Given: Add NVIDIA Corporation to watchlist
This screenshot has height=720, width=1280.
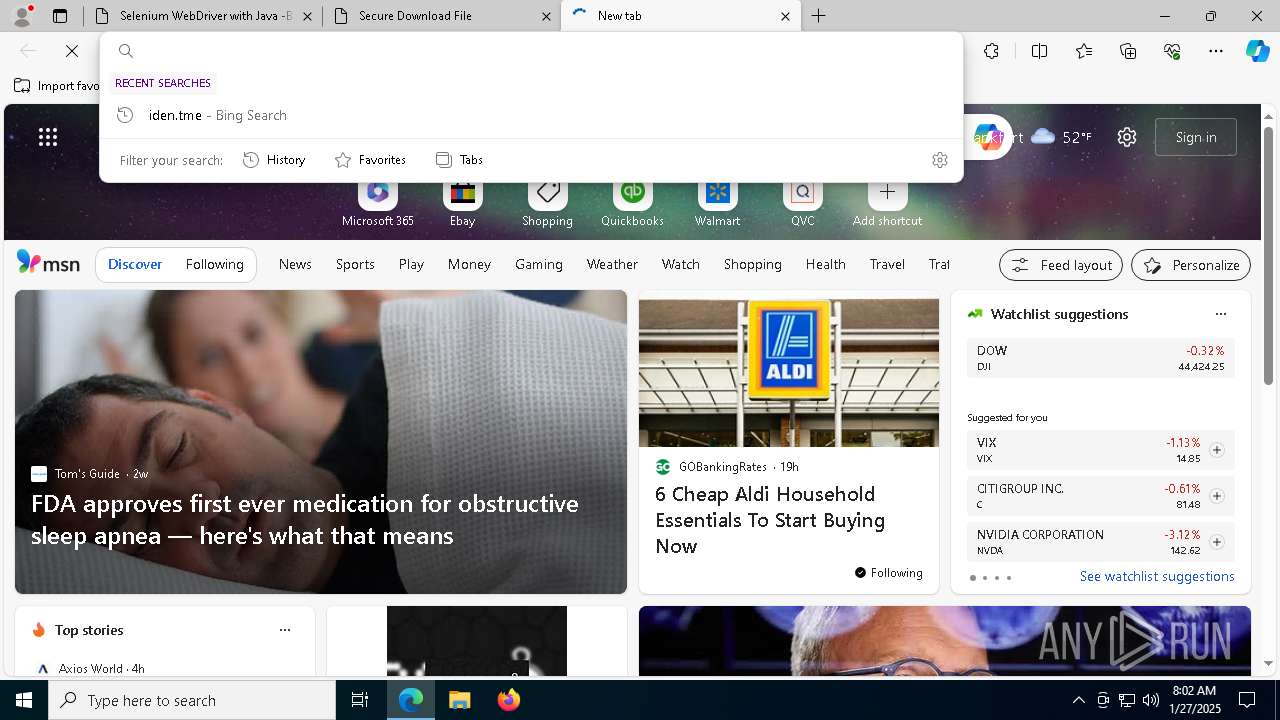Looking at the screenshot, I should tap(1216, 542).
